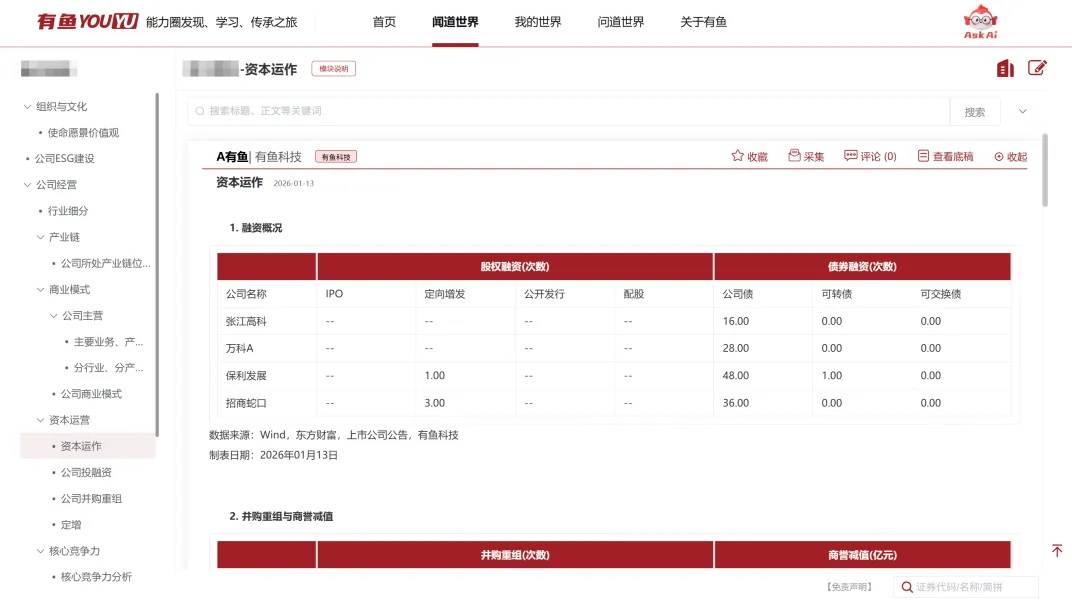Select 公司ESG建设 in sidebar
Viewport: 1072px width, 601px height.
(65, 159)
